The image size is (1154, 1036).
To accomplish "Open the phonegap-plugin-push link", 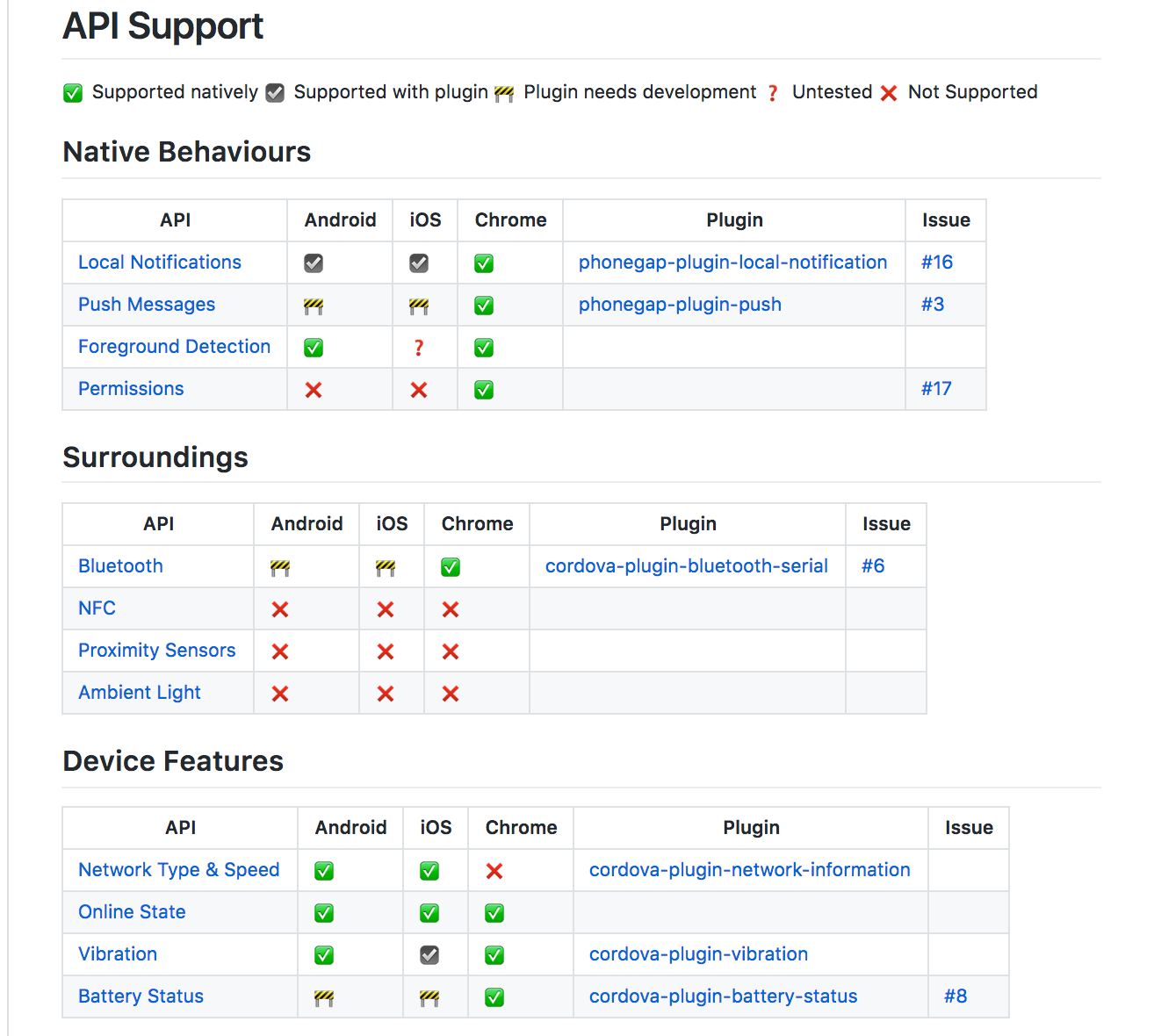I will pyautogui.click(x=680, y=305).
